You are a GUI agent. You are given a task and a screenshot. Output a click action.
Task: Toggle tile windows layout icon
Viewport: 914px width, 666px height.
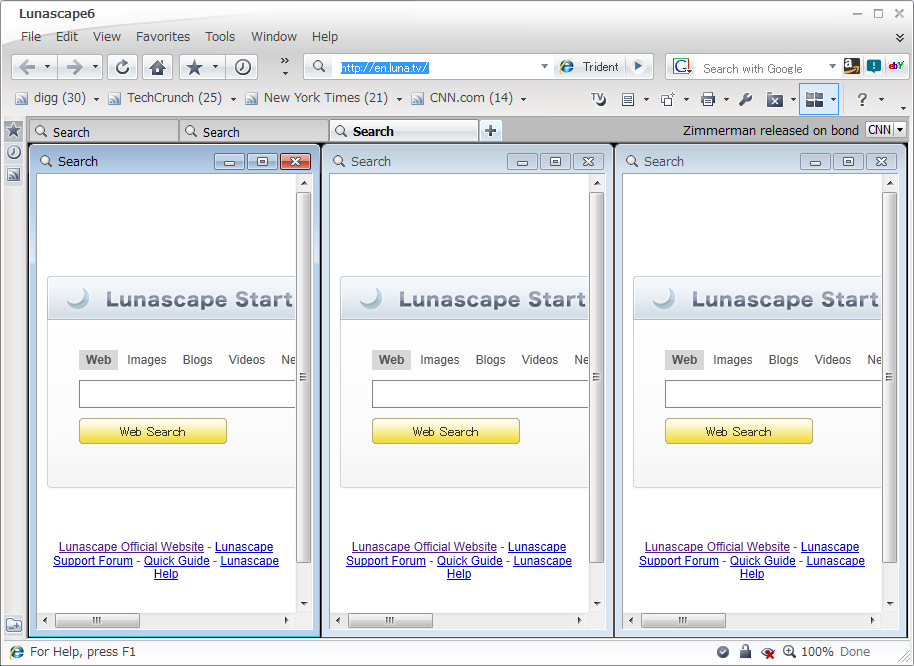pos(814,100)
